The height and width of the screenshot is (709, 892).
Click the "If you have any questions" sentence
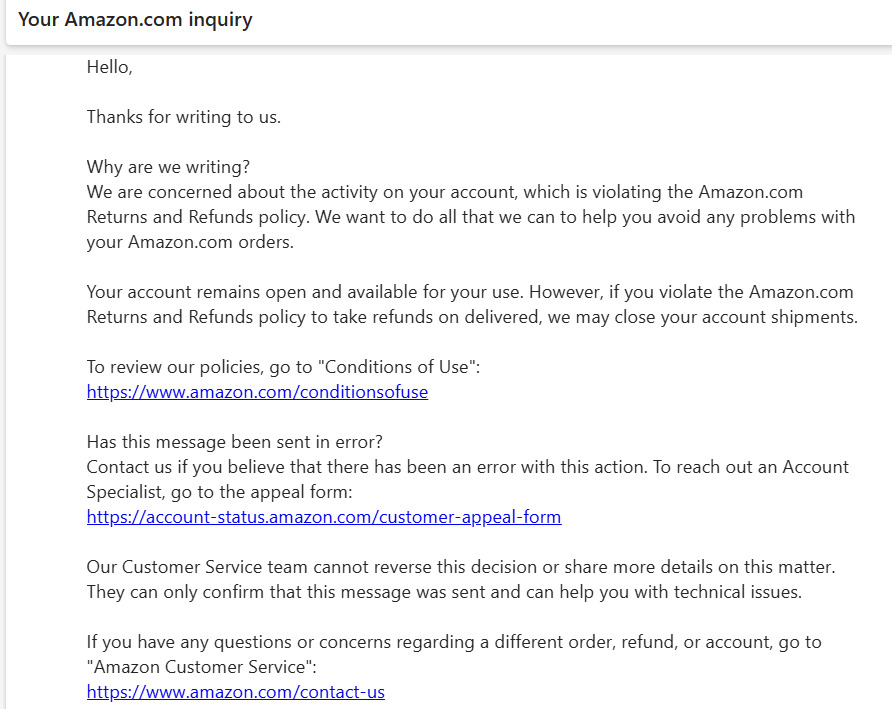pos(454,642)
